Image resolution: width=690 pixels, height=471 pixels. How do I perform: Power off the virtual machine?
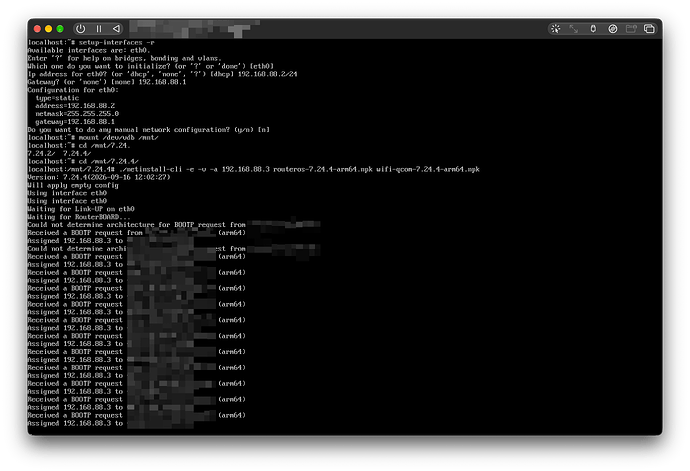pos(81,29)
